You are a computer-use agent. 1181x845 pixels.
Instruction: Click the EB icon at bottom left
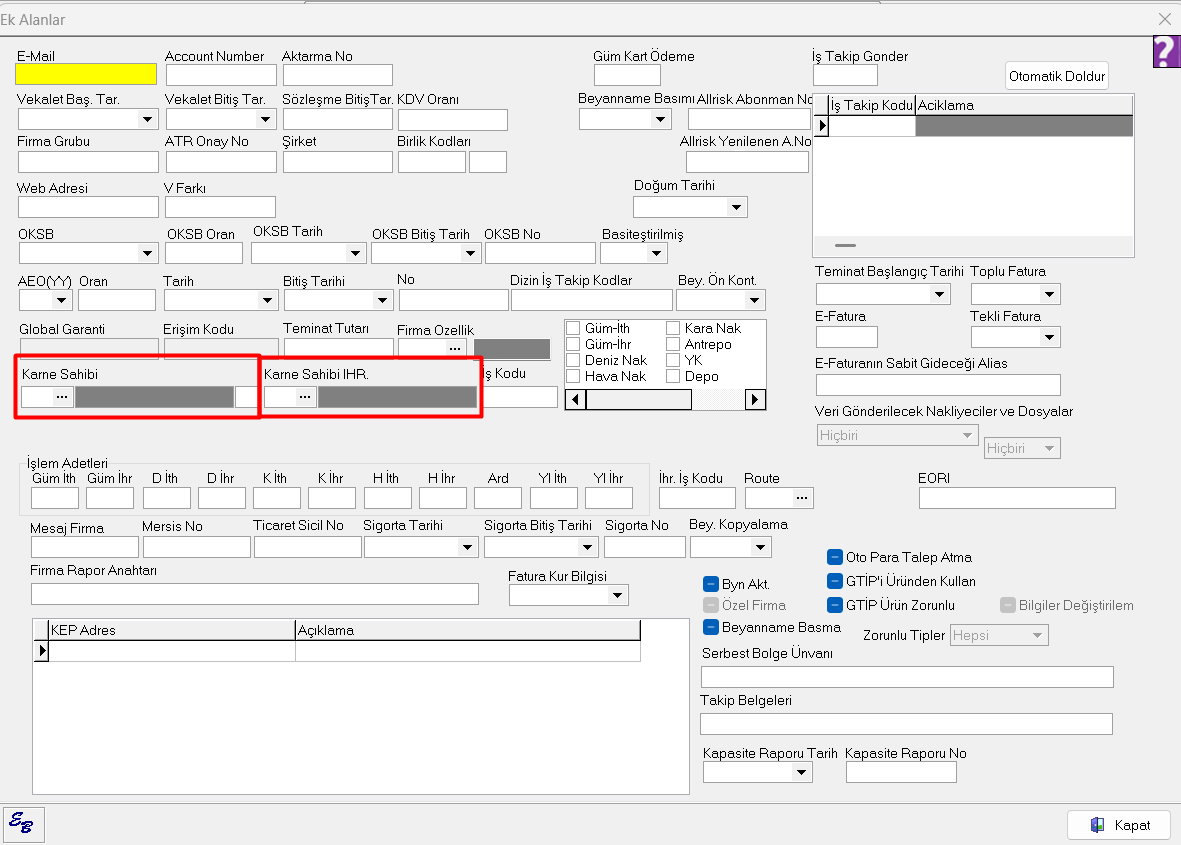pyautogui.click(x=22, y=823)
